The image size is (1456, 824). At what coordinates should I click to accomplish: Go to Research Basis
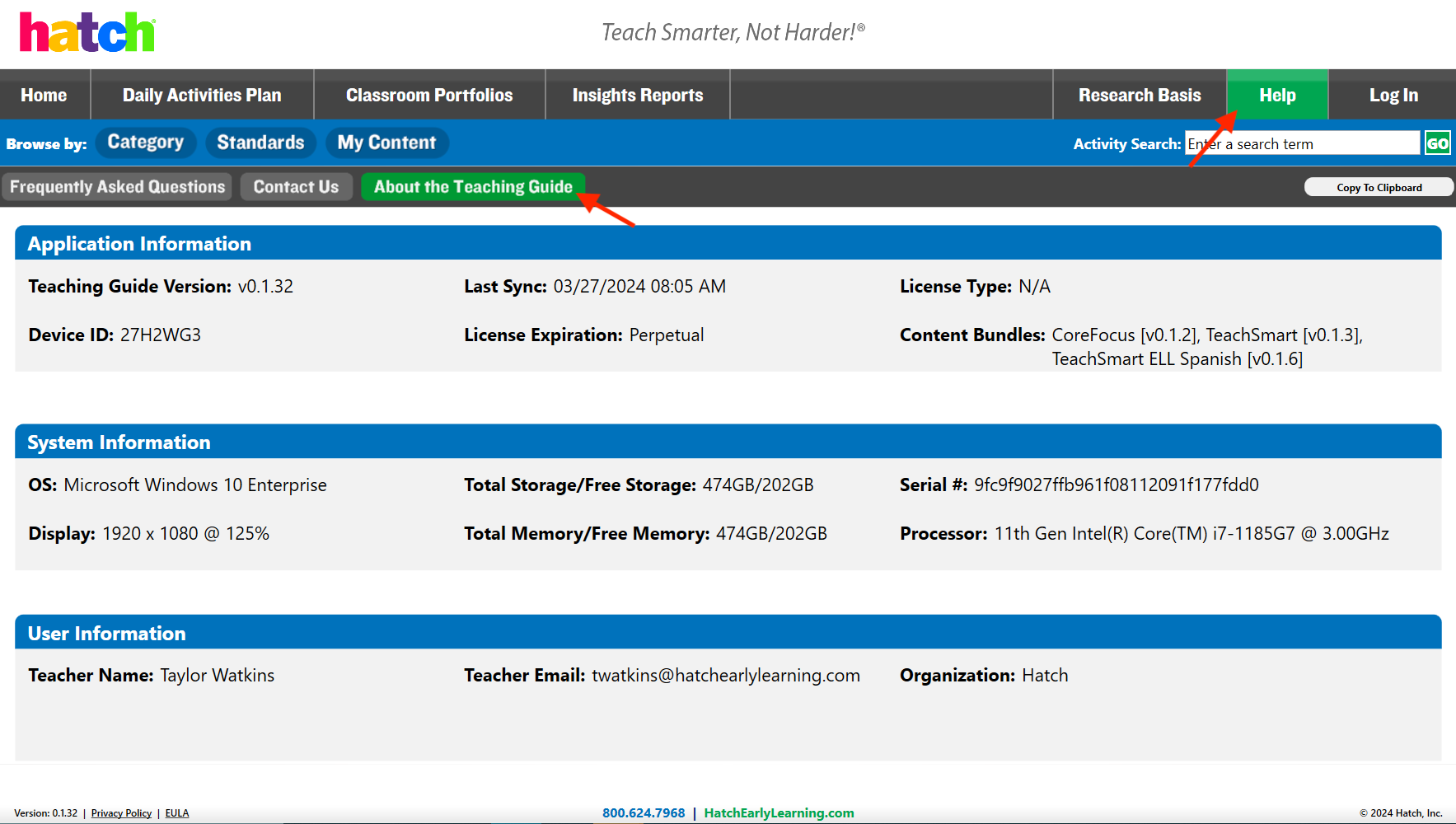click(x=1140, y=95)
